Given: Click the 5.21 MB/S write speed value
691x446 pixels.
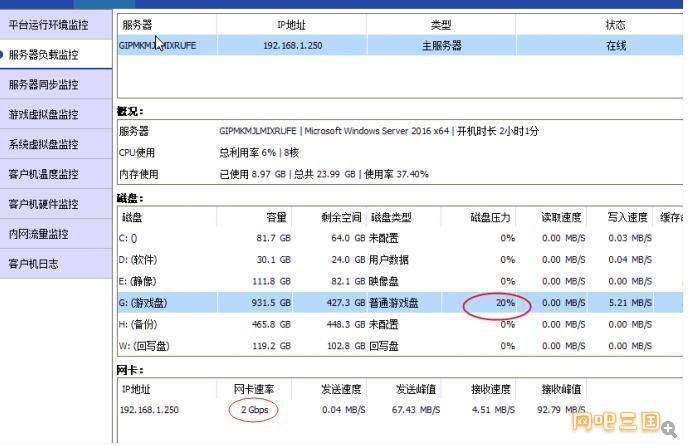Looking at the screenshot, I should point(630,303).
